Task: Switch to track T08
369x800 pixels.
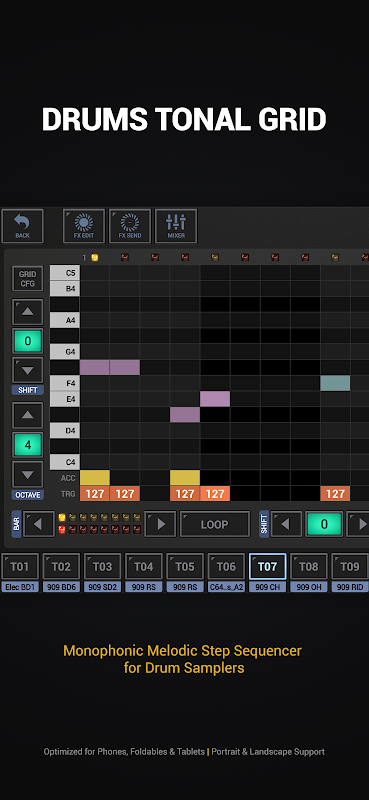Action: [309, 566]
